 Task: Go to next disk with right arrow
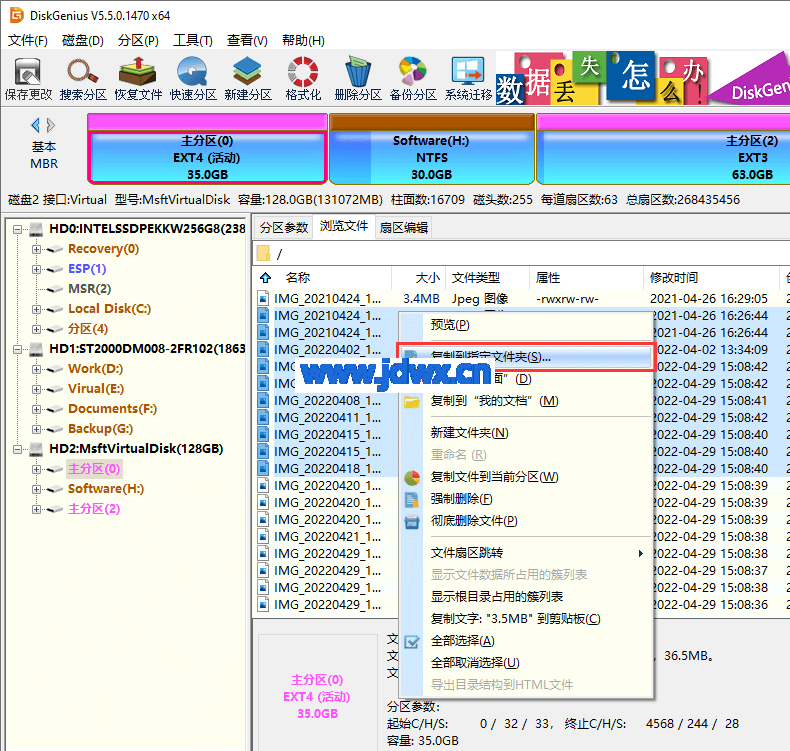point(51,125)
